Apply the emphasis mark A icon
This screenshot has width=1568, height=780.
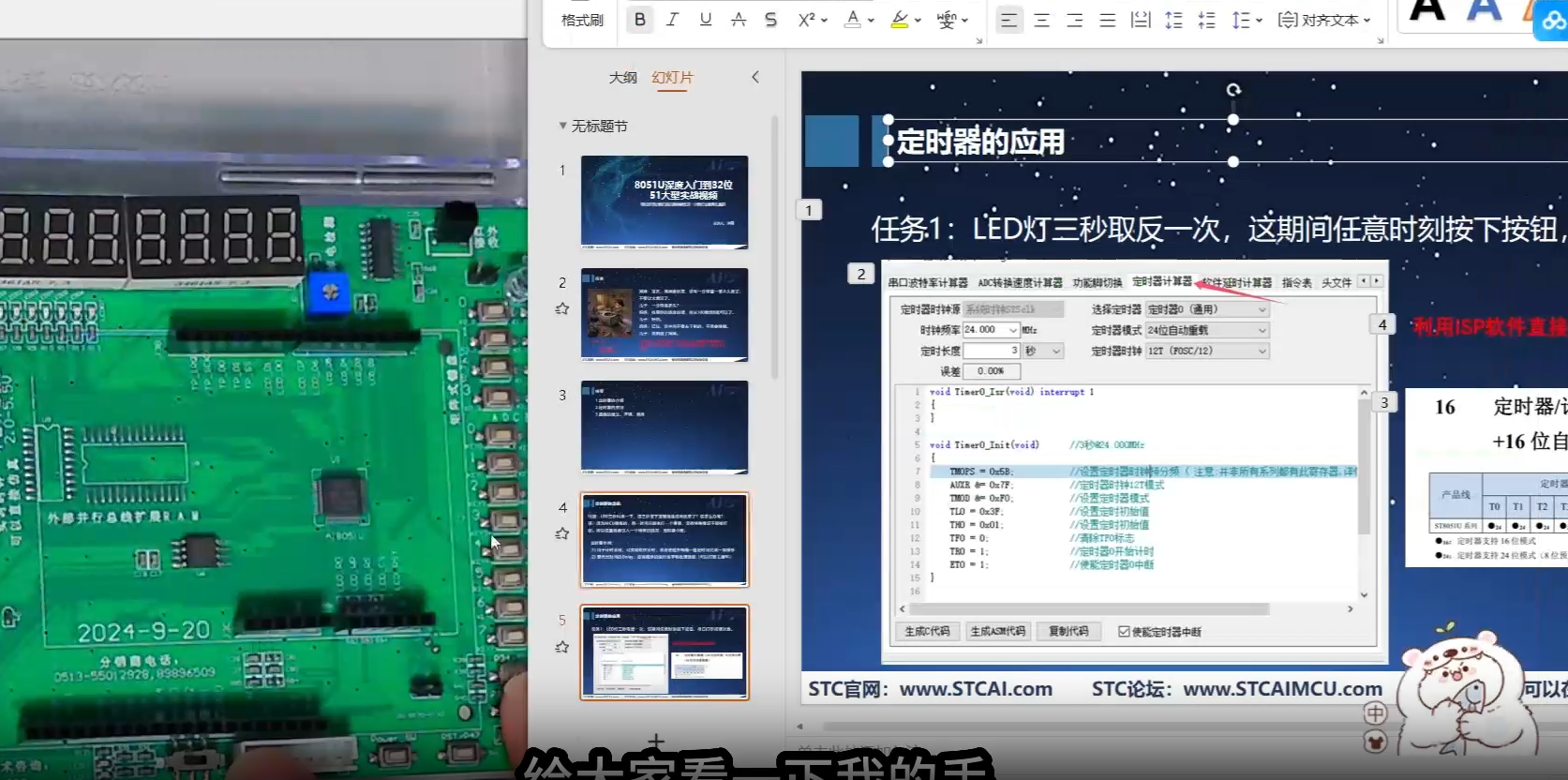click(739, 20)
